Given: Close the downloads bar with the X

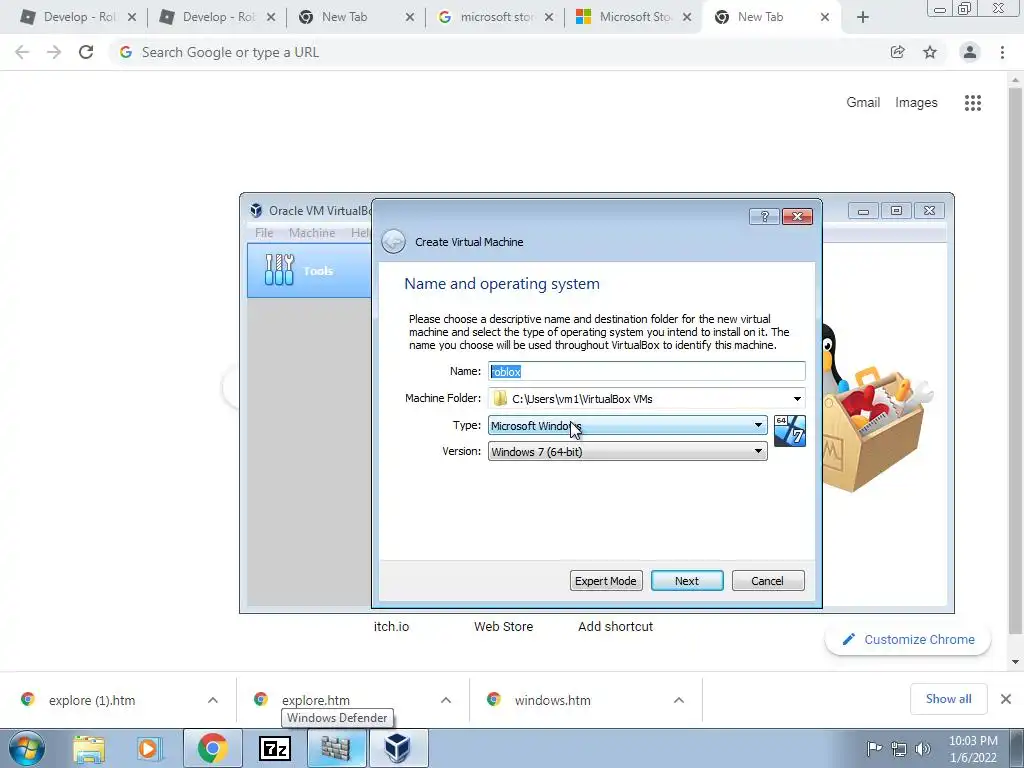Looking at the screenshot, I should (1006, 699).
